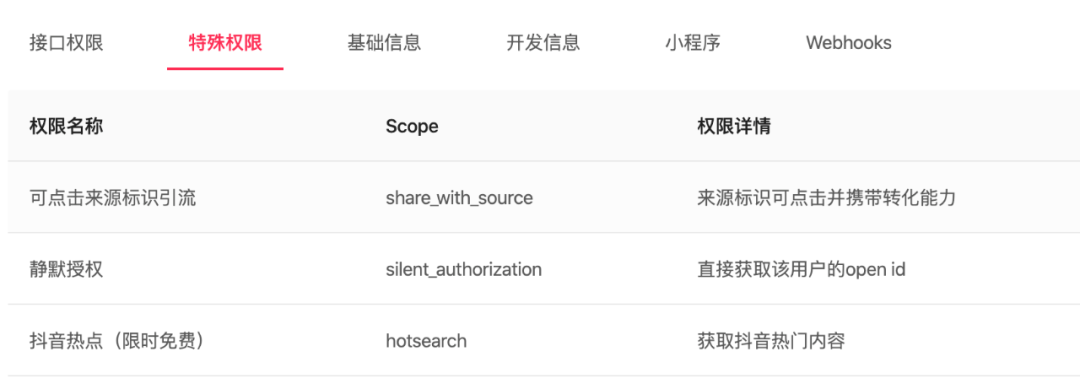This screenshot has width=1080, height=384.
Task: Click the silent_authorization scope text
Action: click(x=464, y=270)
